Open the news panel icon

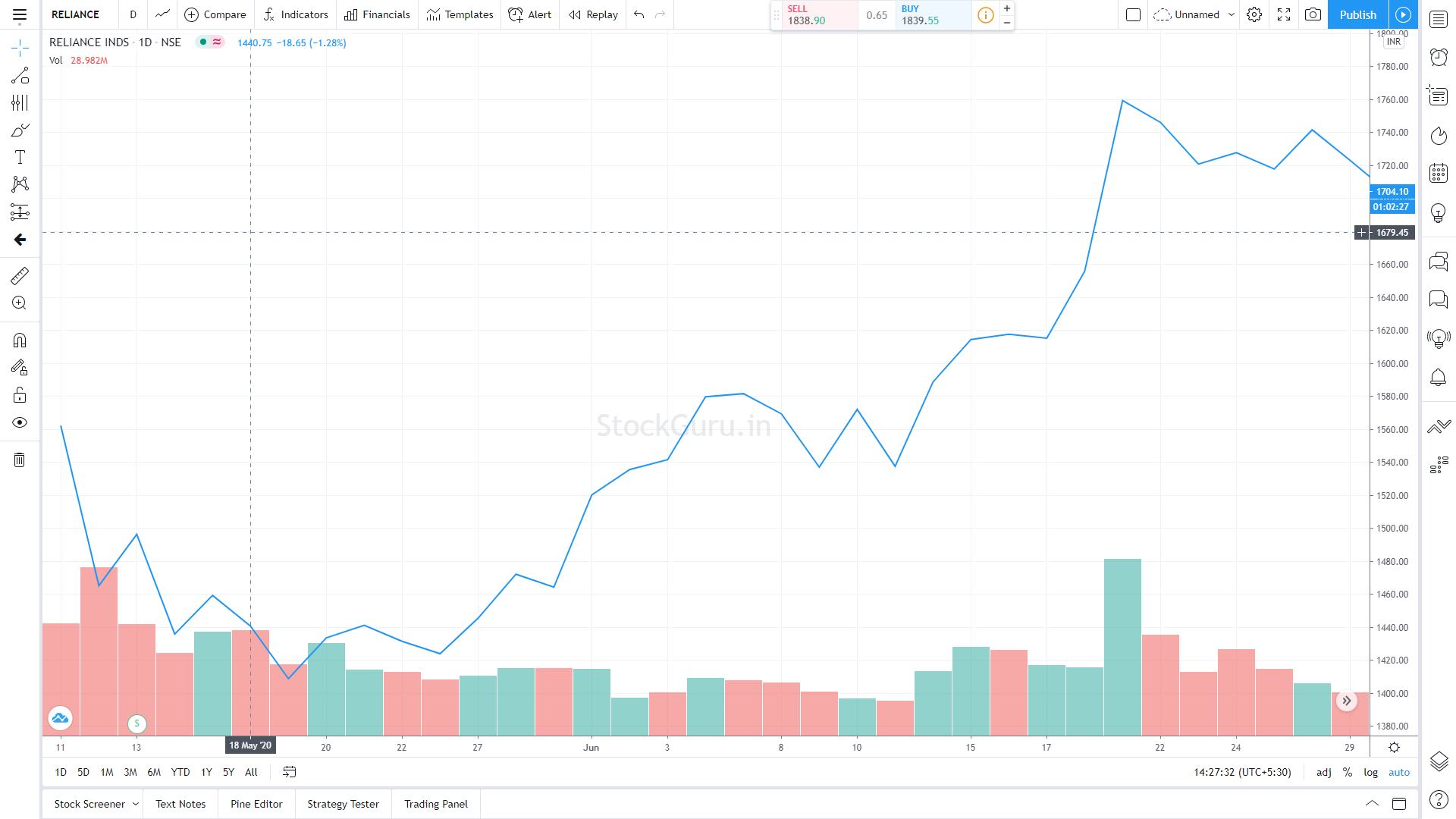tap(1439, 95)
